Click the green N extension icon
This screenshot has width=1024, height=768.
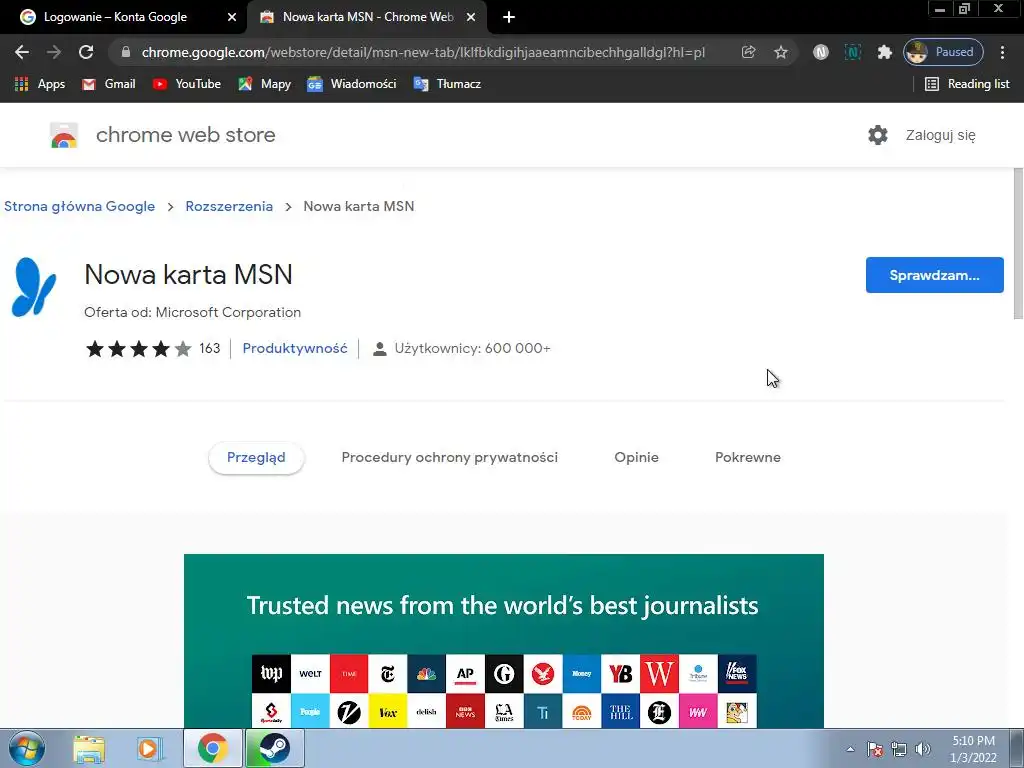pyautogui.click(x=852, y=52)
